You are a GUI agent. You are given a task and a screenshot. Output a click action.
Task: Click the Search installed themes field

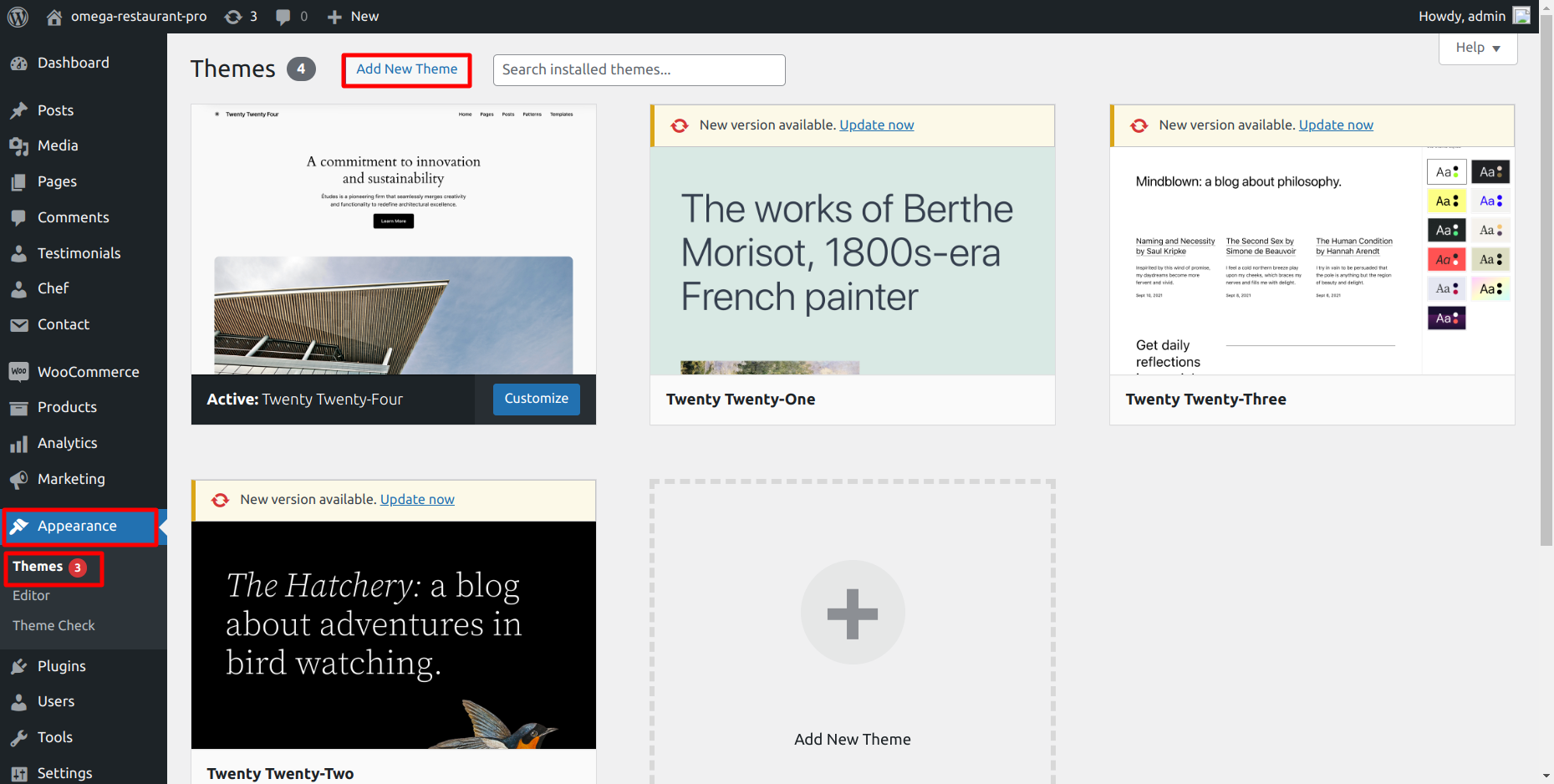pyautogui.click(x=639, y=70)
